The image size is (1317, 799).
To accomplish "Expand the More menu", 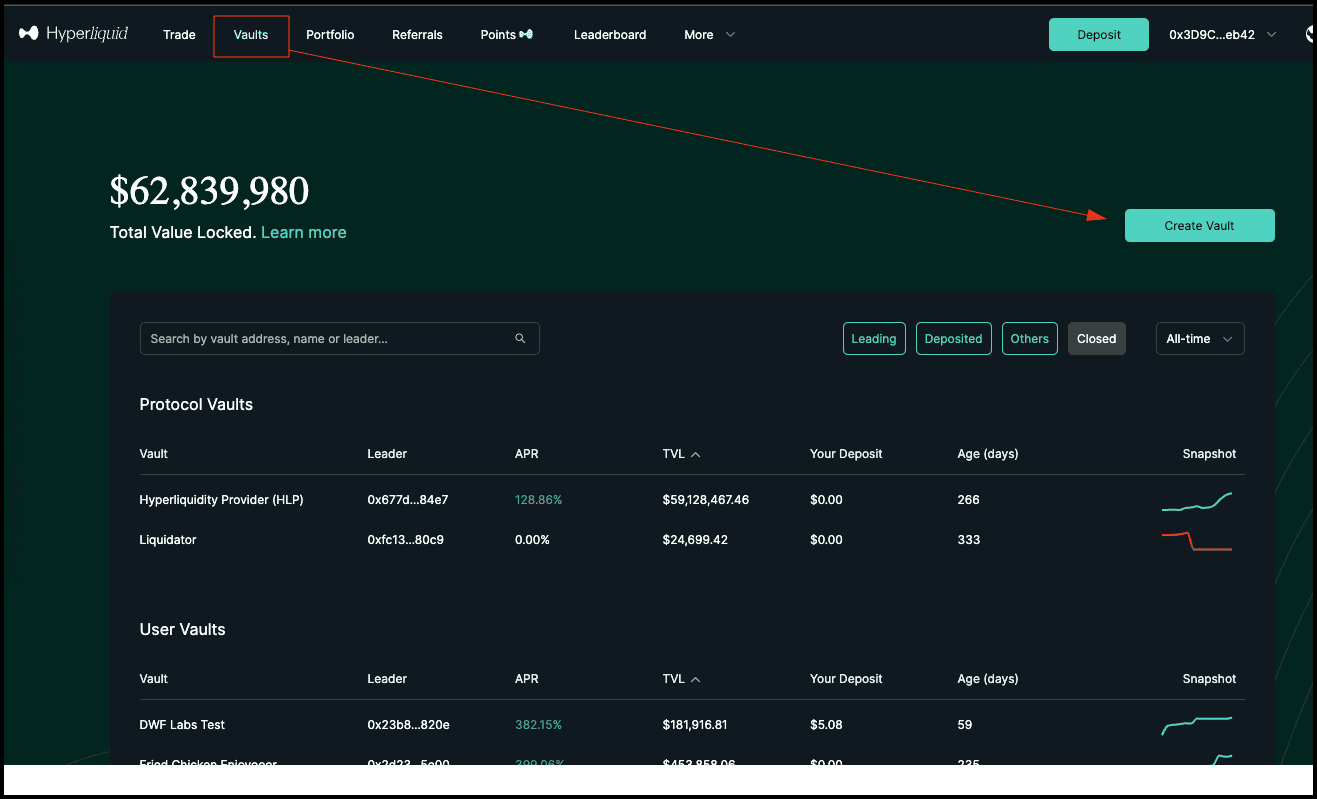I will click(x=709, y=34).
